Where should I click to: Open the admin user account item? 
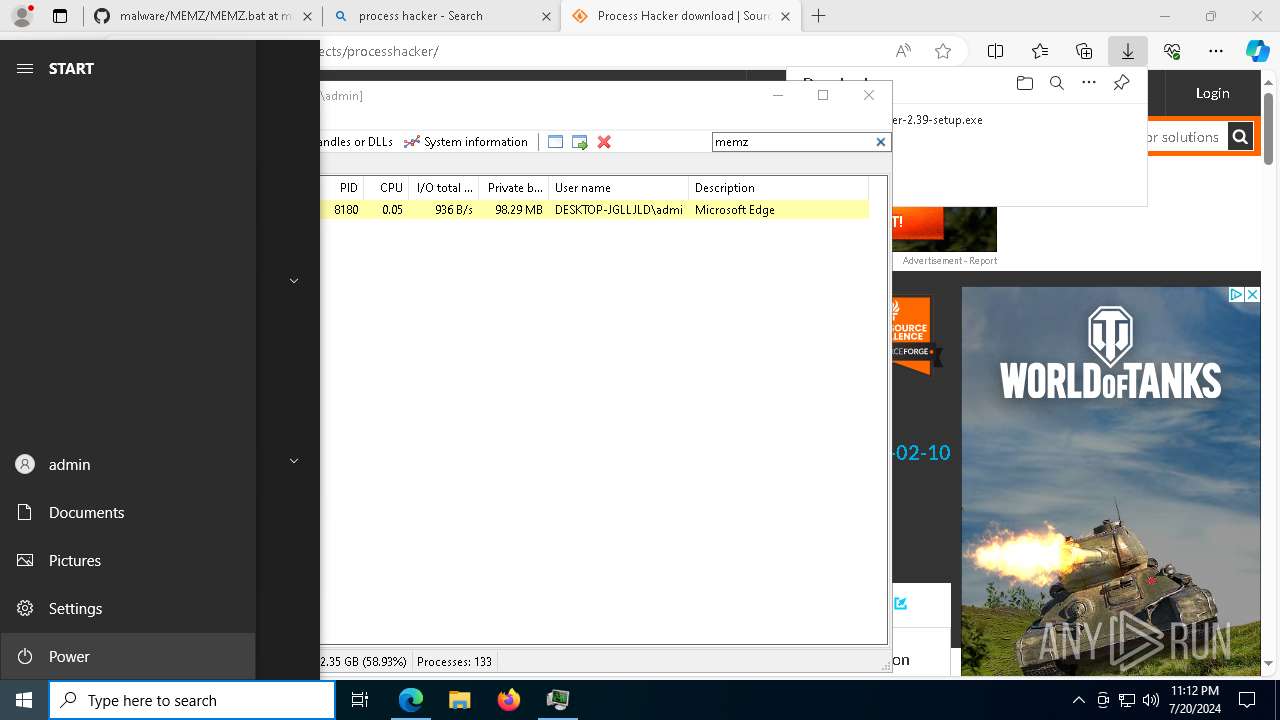pyautogui.click(x=128, y=464)
